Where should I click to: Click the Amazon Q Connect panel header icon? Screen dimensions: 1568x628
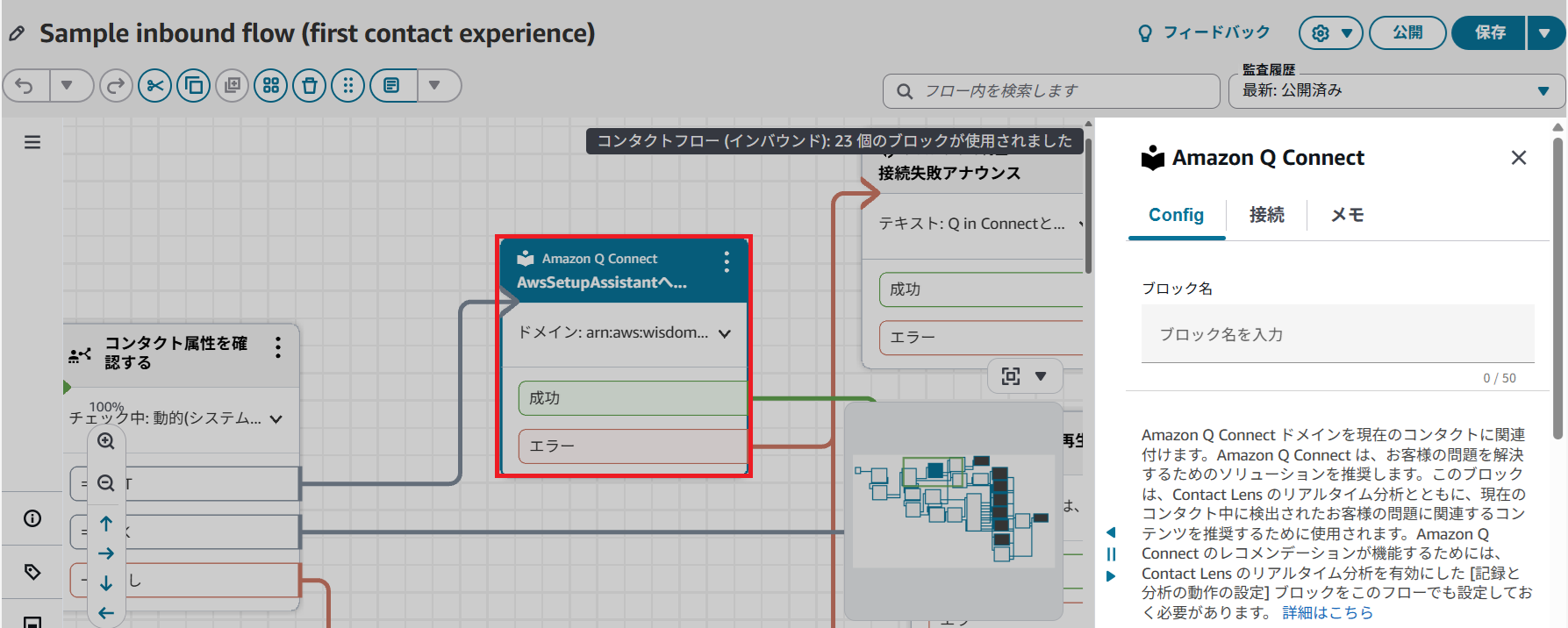pyautogui.click(x=1153, y=158)
